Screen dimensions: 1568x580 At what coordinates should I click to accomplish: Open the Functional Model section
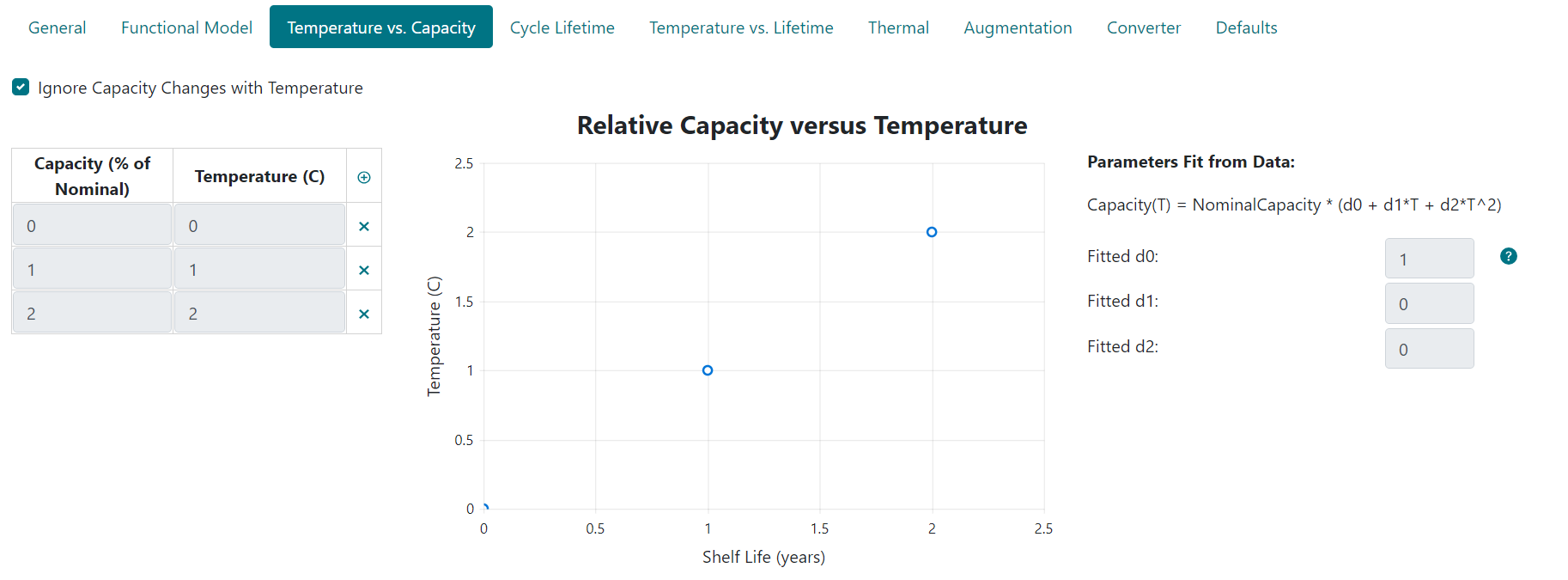pyautogui.click(x=185, y=27)
